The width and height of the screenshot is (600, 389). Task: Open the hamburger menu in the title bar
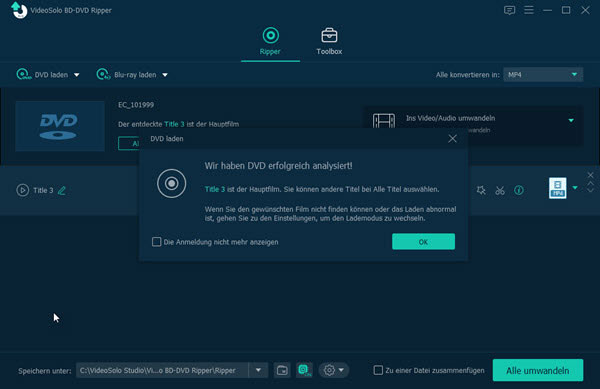coord(529,10)
